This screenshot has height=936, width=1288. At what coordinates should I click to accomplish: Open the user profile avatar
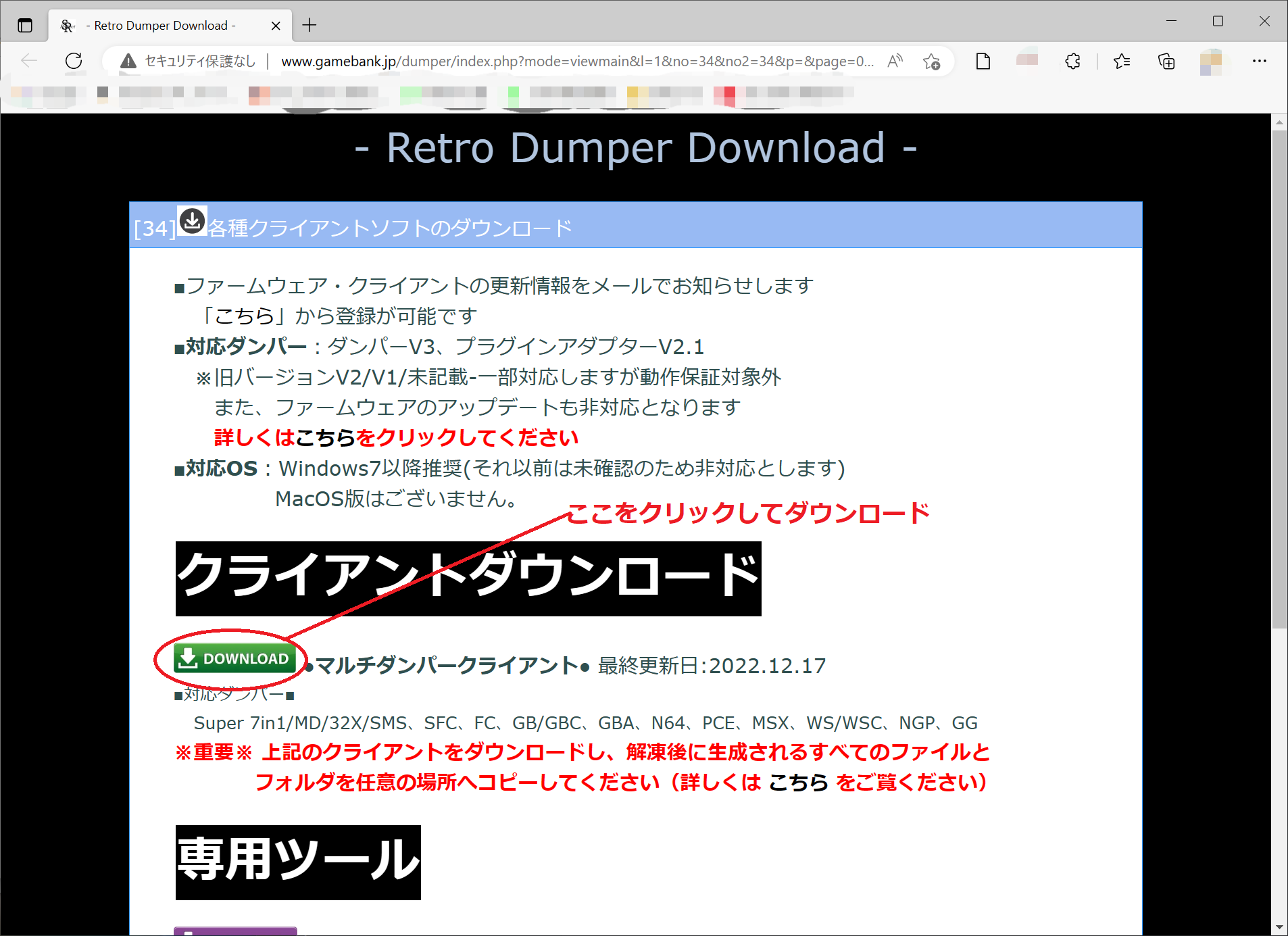pyautogui.click(x=1211, y=61)
